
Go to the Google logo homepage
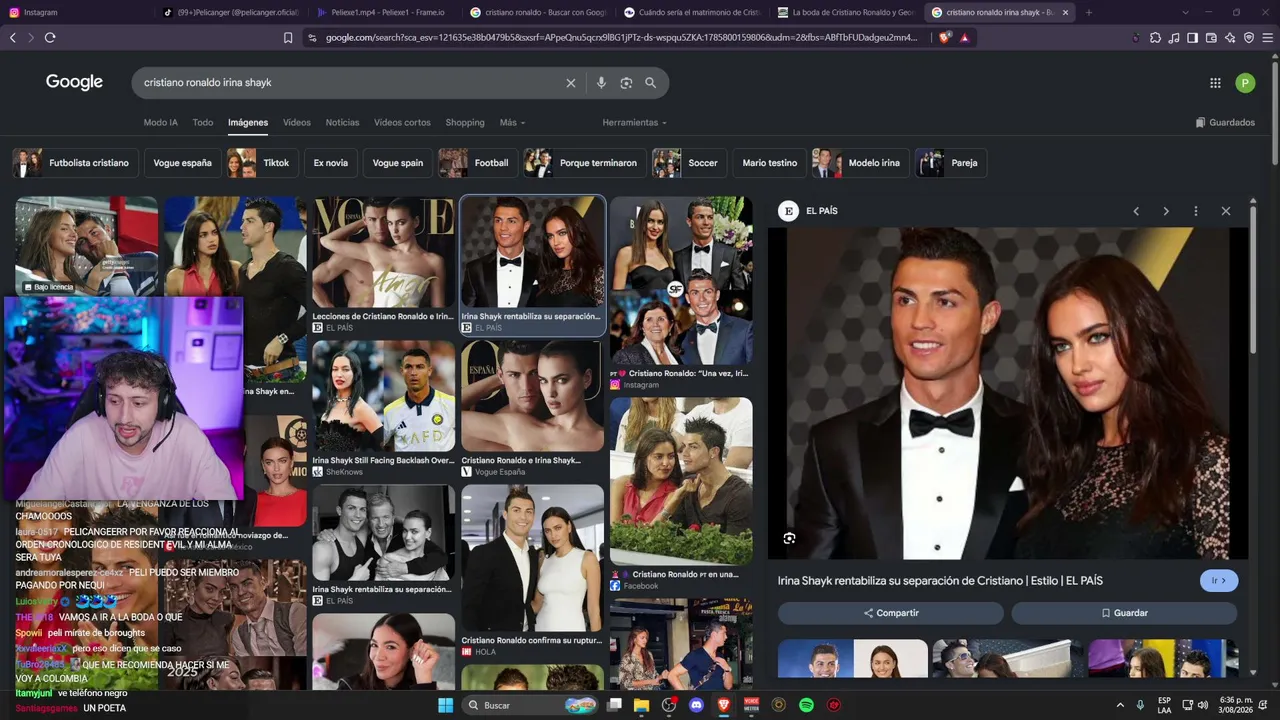(74, 82)
